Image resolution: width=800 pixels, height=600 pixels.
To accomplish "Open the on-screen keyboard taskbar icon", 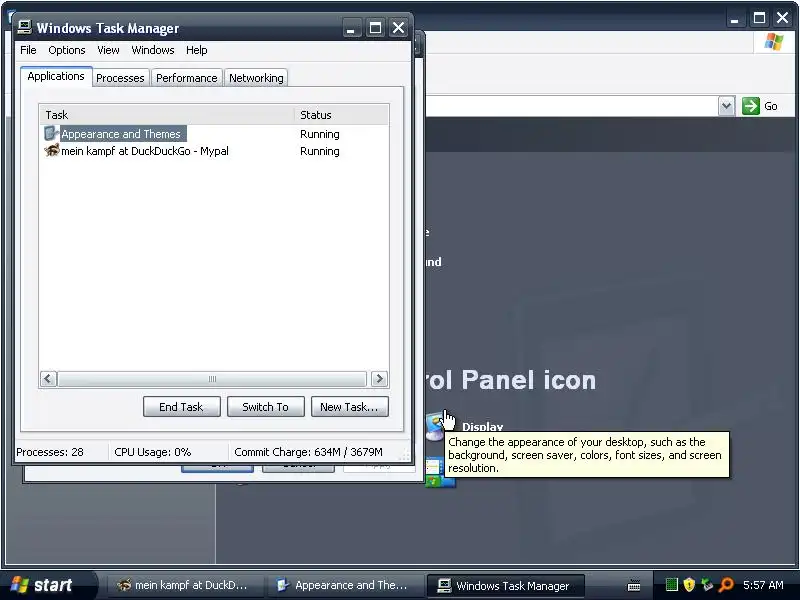I will click(634, 586).
